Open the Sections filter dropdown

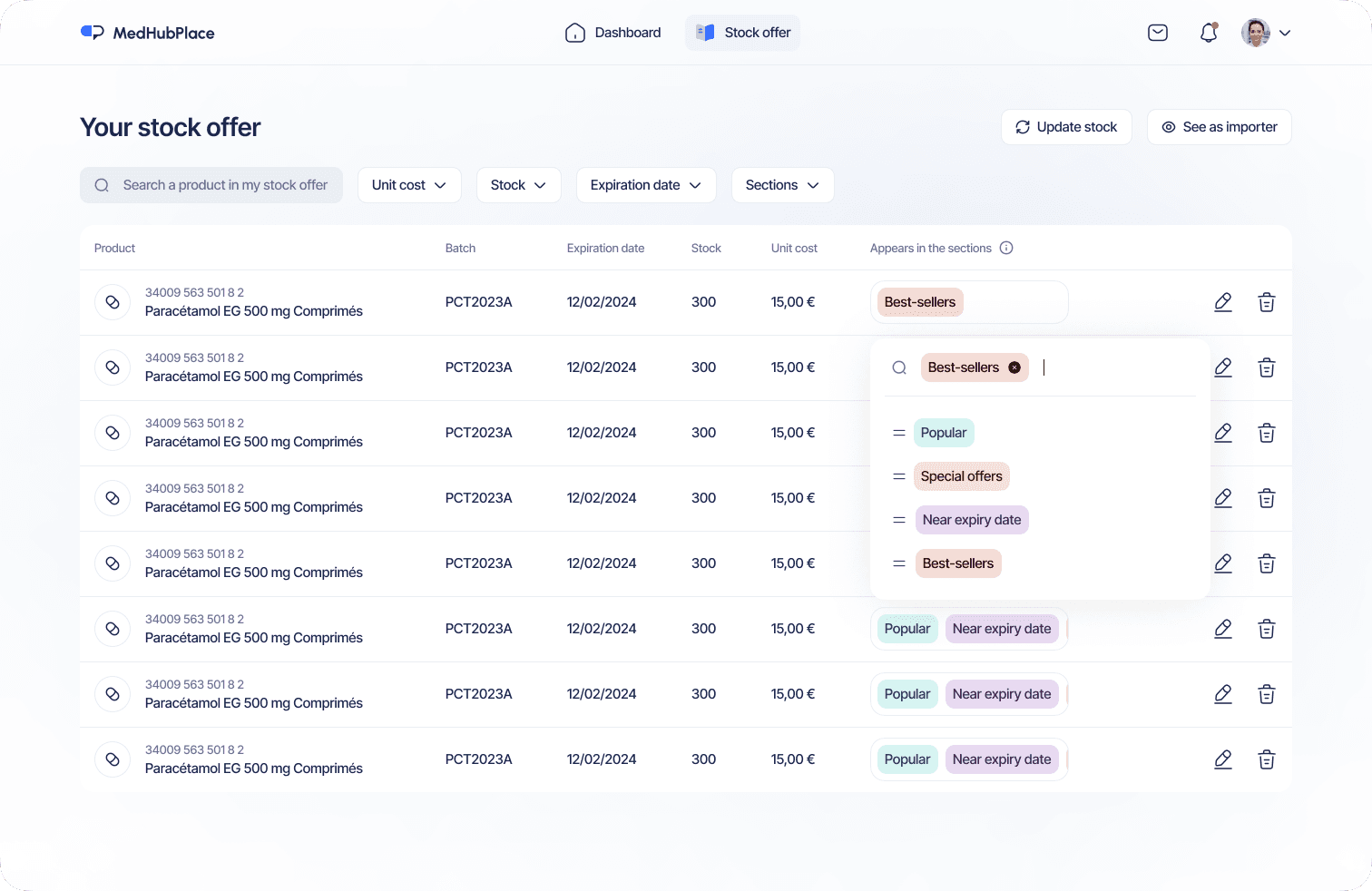(x=783, y=185)
